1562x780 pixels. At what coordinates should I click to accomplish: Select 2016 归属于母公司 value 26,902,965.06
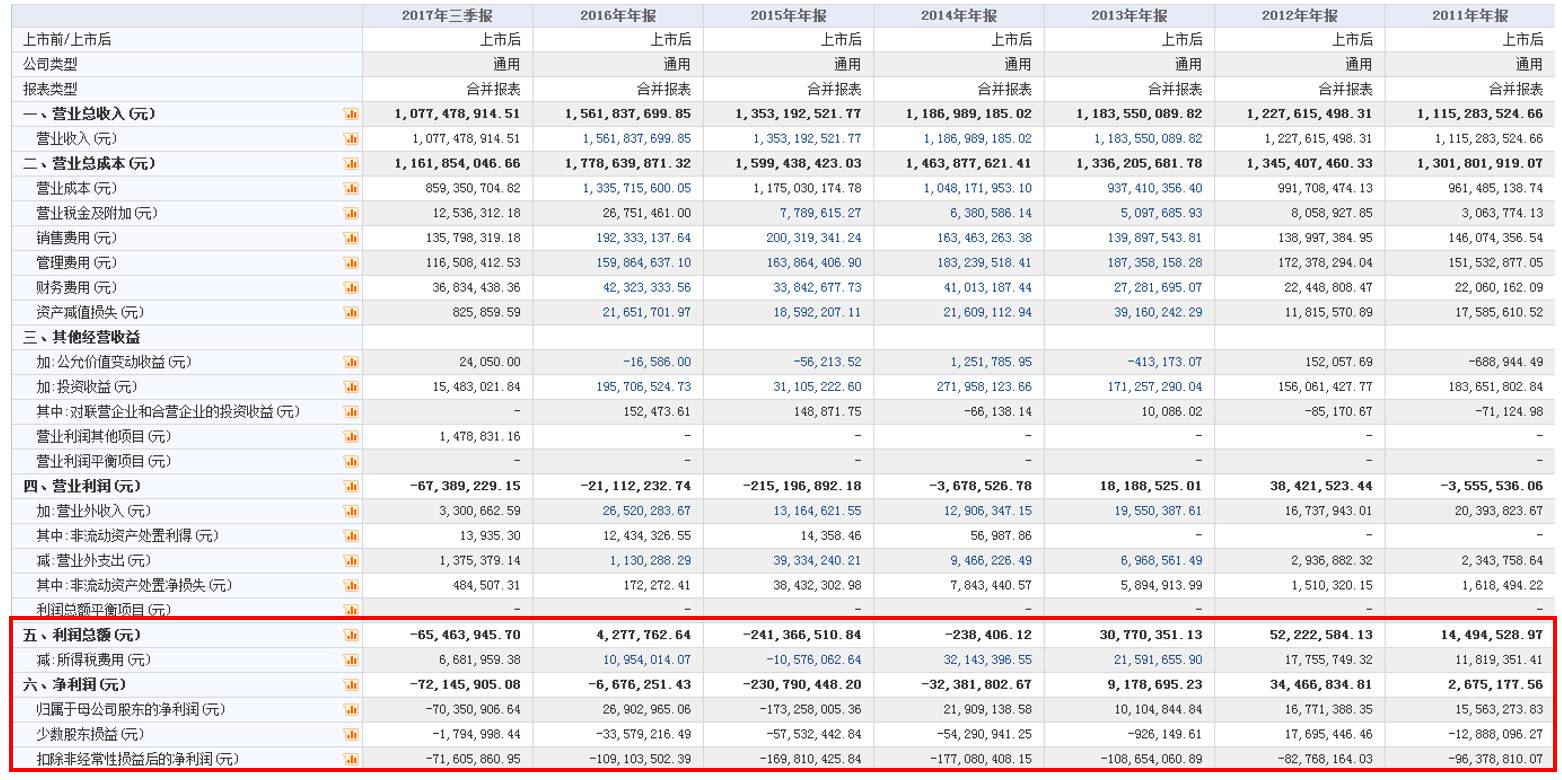(x=646, y=709)
